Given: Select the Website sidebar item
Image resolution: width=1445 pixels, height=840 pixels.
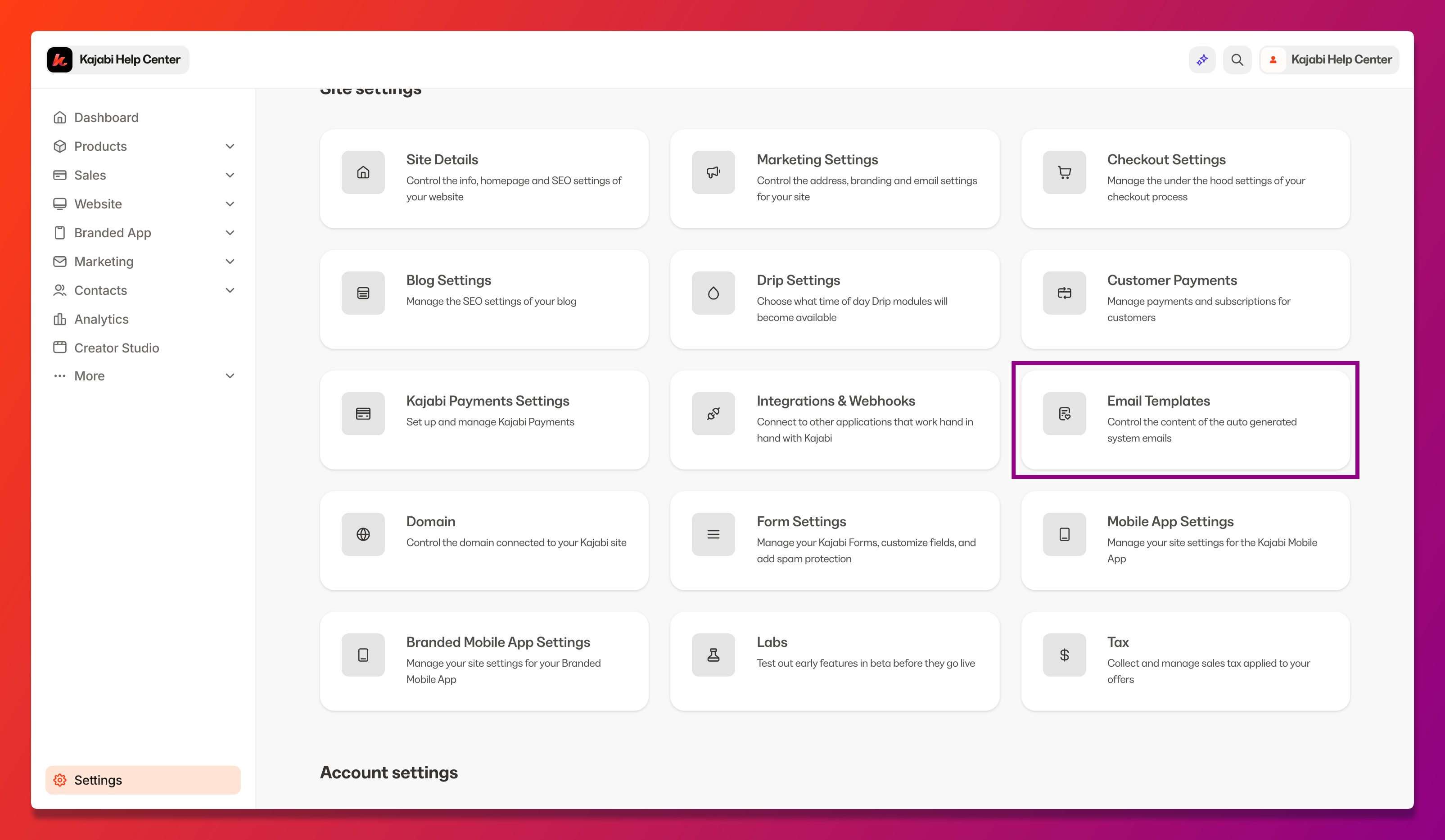Looking at the screenshot, I should tap(143, 204).
